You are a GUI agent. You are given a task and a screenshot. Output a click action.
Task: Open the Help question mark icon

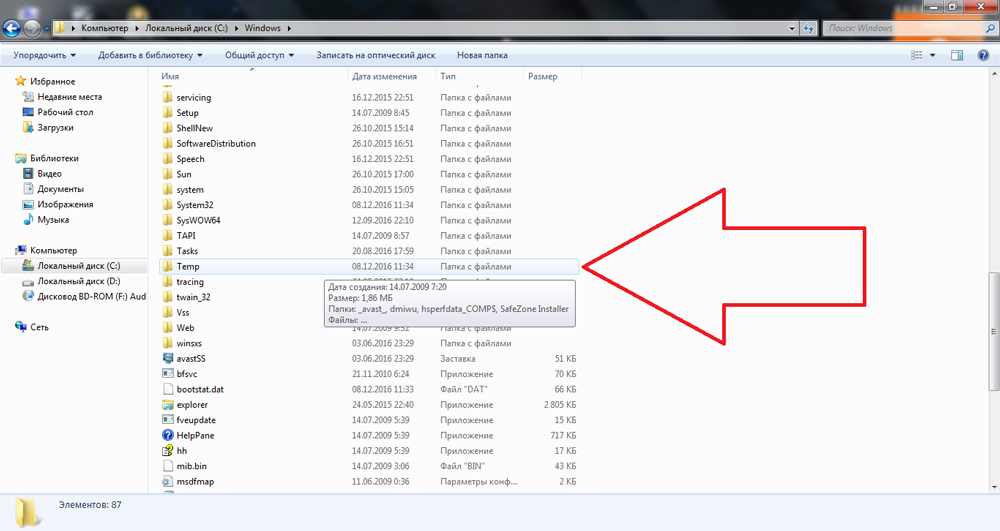pos(982,55)
